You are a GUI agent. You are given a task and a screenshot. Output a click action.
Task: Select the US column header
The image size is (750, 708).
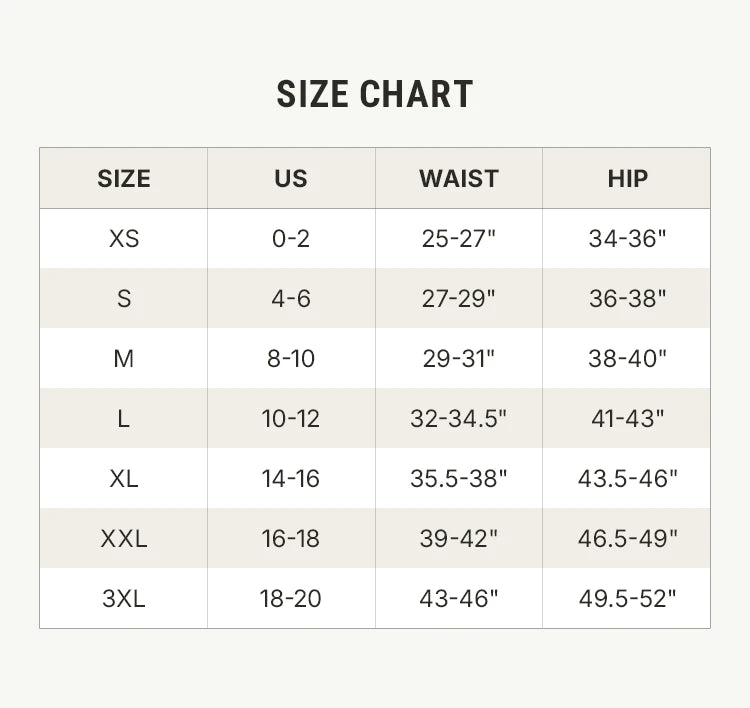pos(291,179)
